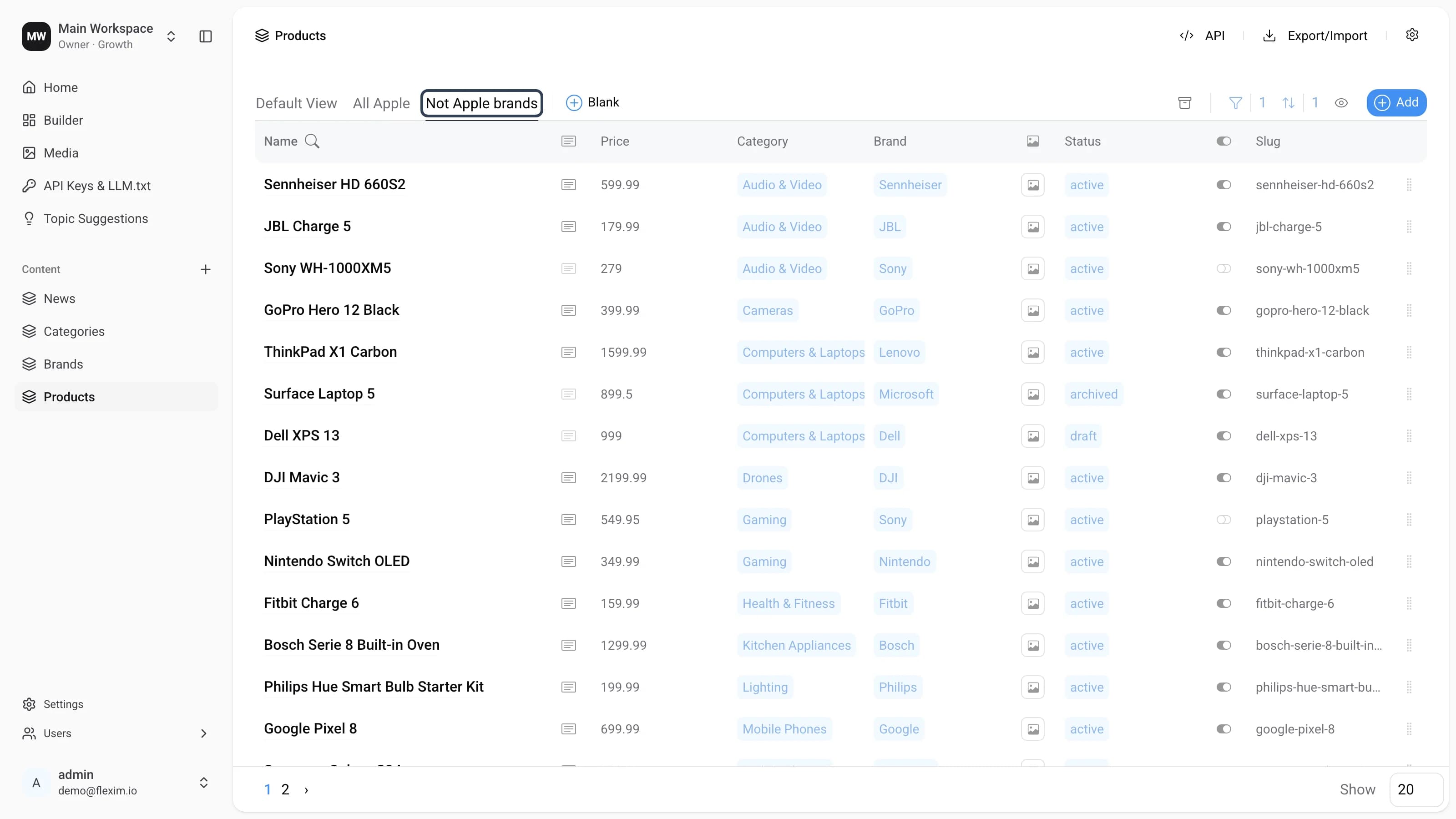Open description icon for Philips Hue Starter Kit
Image resolution: width=1456 pixels, height=819 pixels.
coord(569,687)
